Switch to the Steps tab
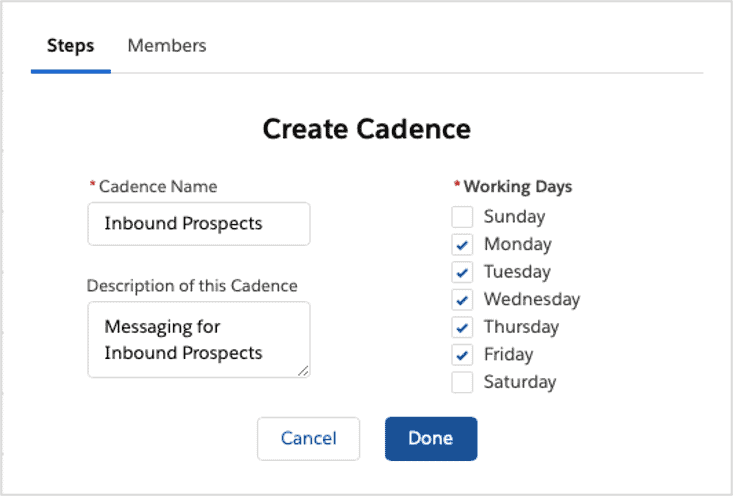The width and height of the screenshot is (734, 496). coord(71,46)
